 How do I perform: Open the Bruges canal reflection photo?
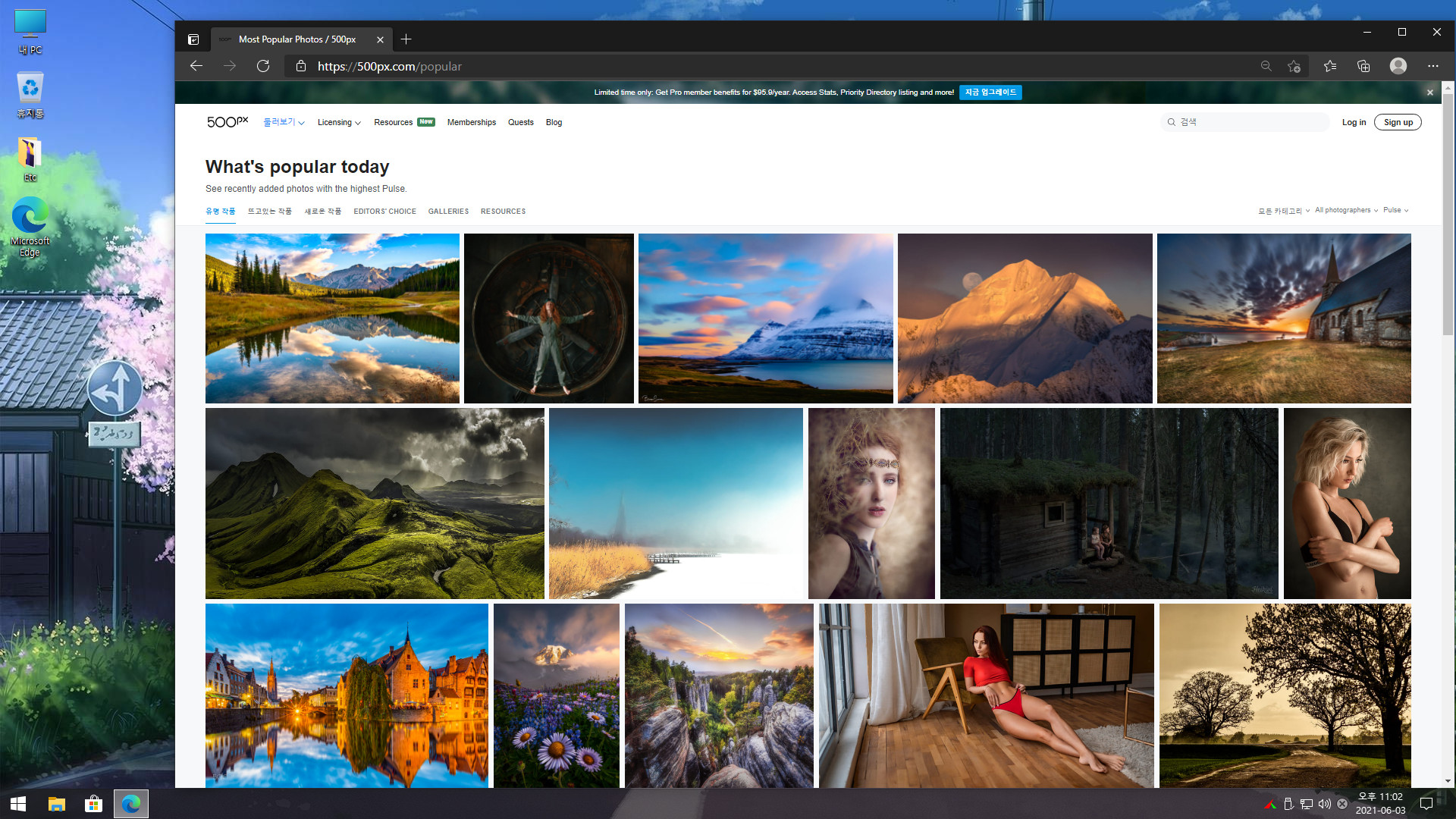pos(347,695)
